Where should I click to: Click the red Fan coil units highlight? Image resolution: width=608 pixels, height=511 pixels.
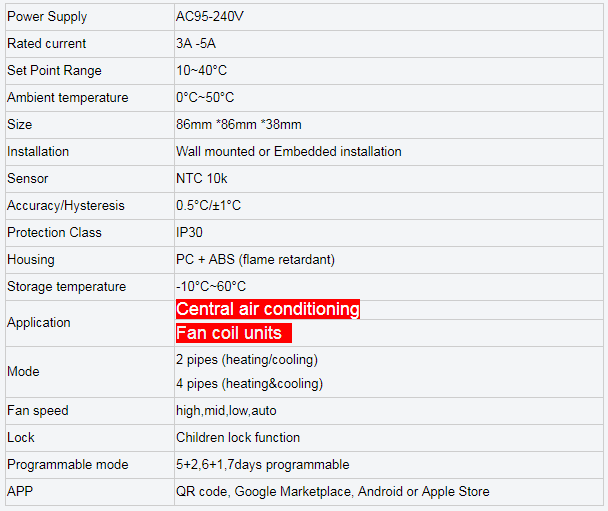[x=233, y=333]
